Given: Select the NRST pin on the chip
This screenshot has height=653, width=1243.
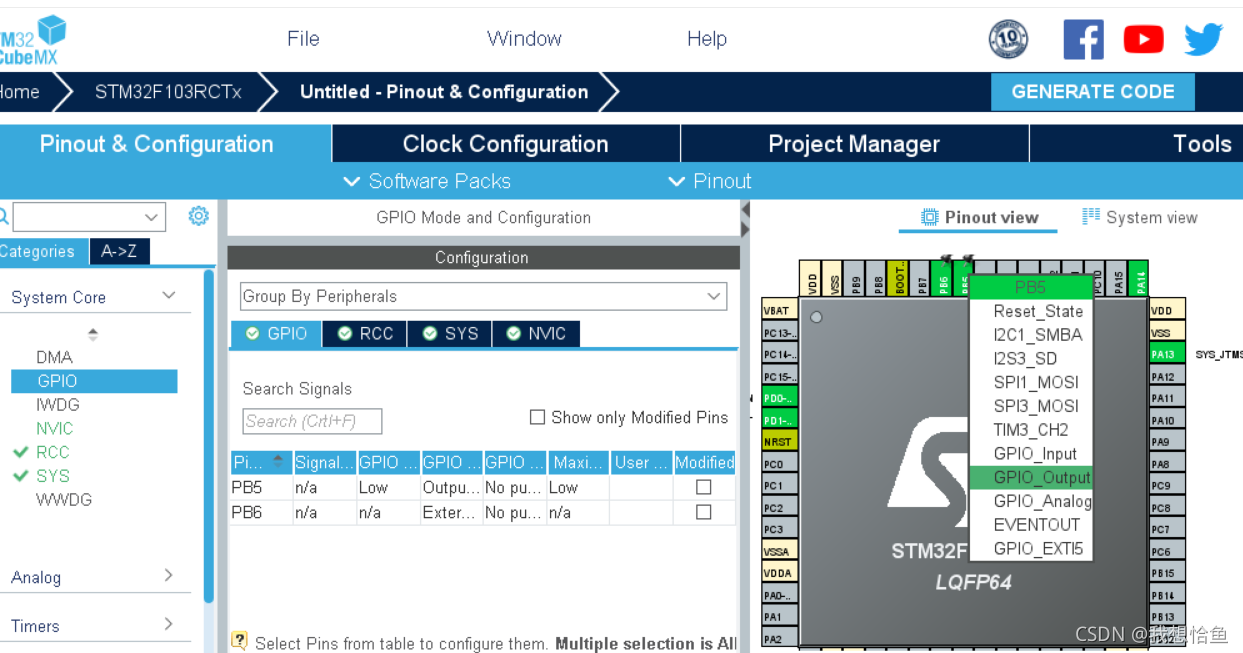Looking at the screenshot, I should tap(780, 441).
